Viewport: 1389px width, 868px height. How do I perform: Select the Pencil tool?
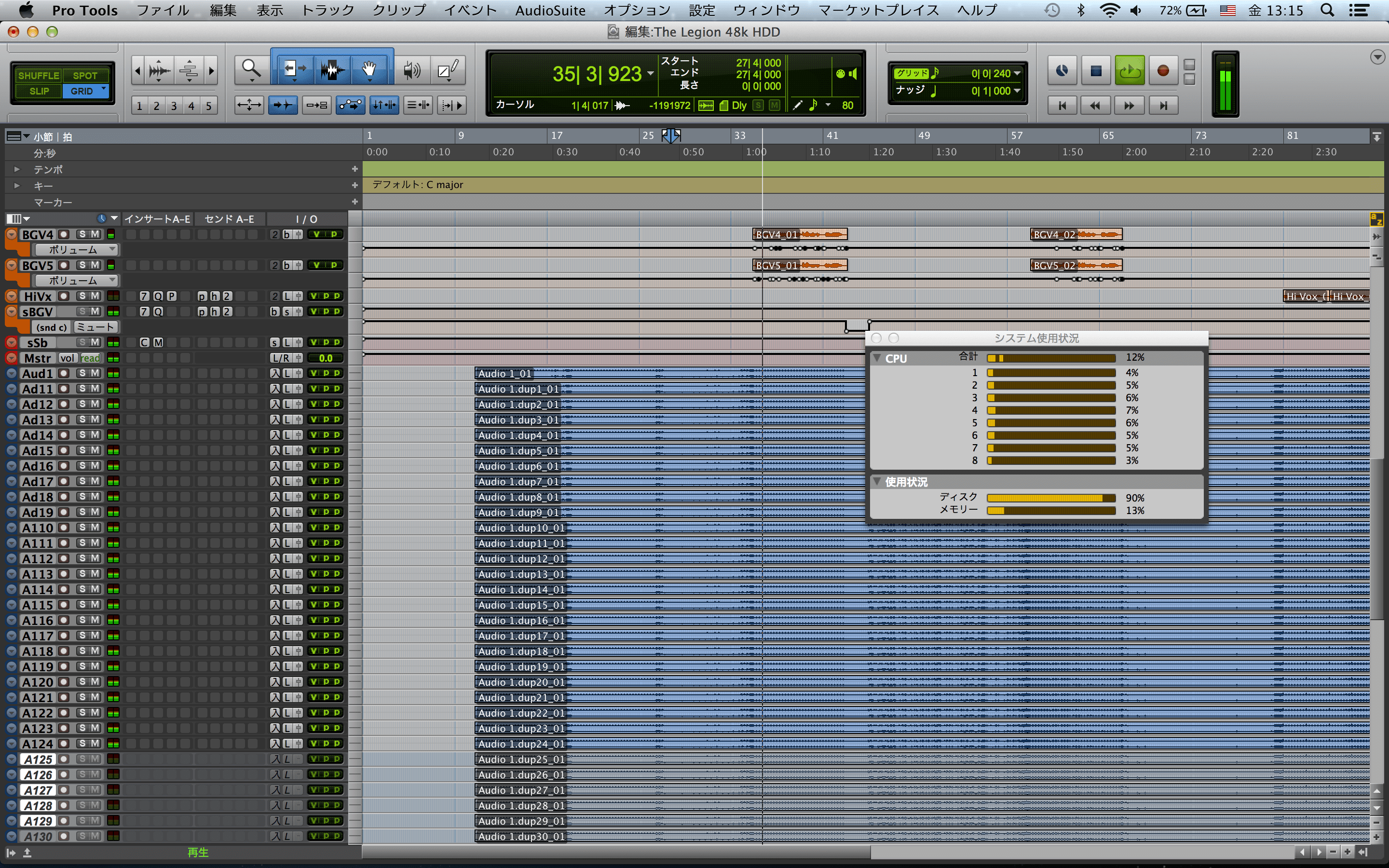tap(448, 70)
